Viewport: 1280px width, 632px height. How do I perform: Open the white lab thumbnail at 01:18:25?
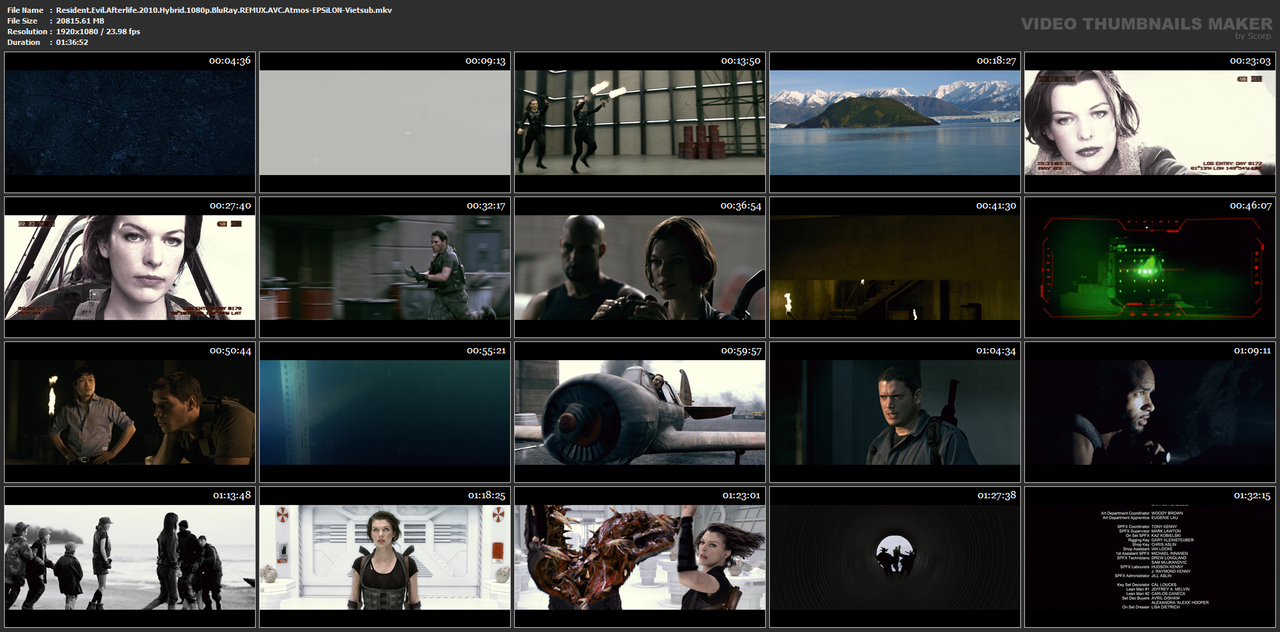[386, 557]
